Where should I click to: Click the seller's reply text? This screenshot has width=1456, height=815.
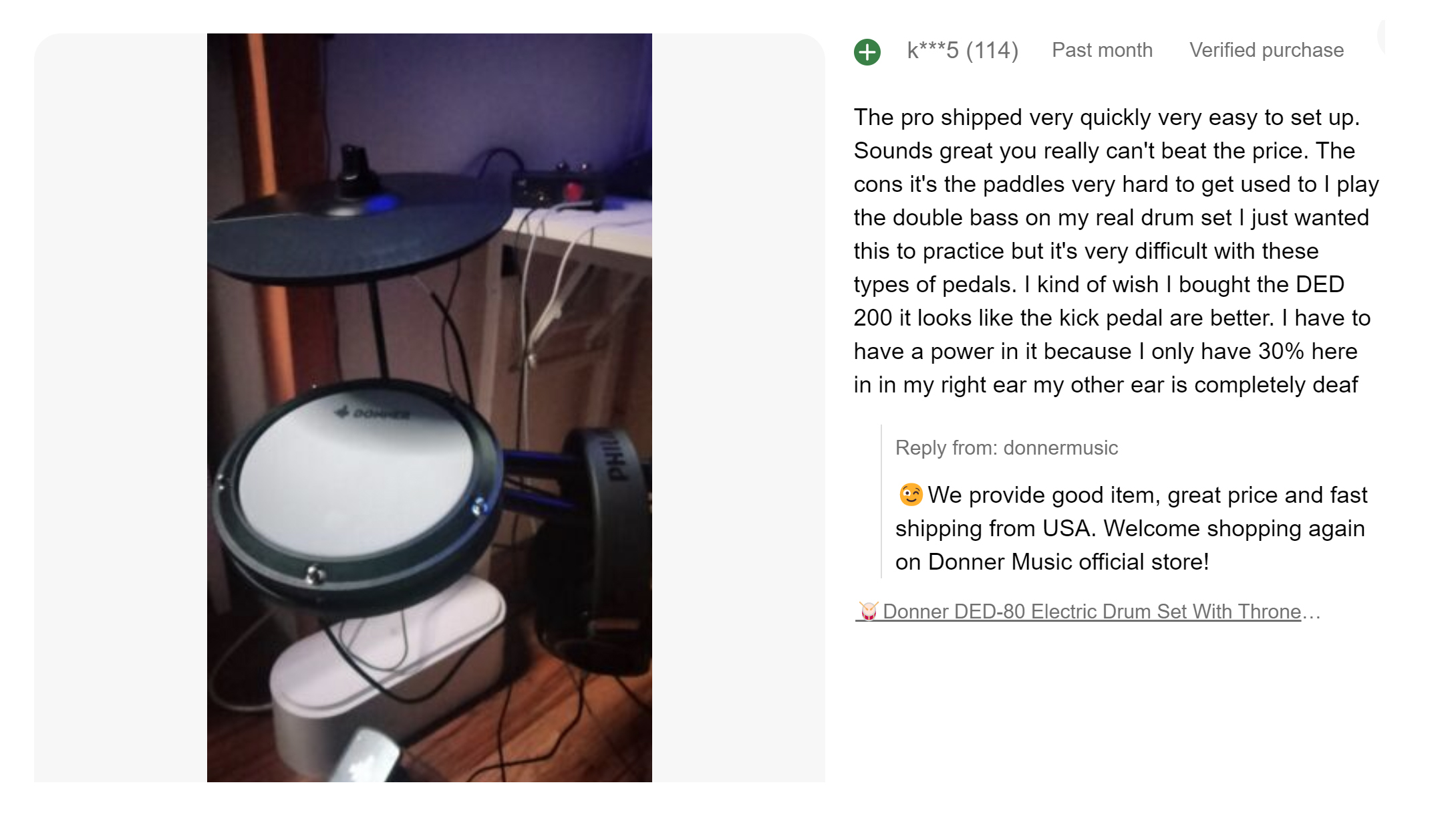click(1131, 528)
